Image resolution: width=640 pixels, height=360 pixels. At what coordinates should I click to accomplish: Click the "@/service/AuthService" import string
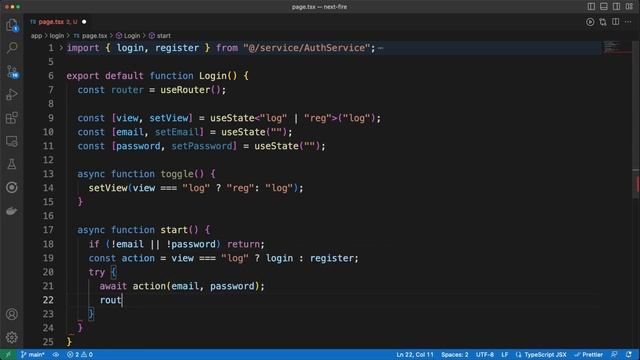click(x=307, y=48)
